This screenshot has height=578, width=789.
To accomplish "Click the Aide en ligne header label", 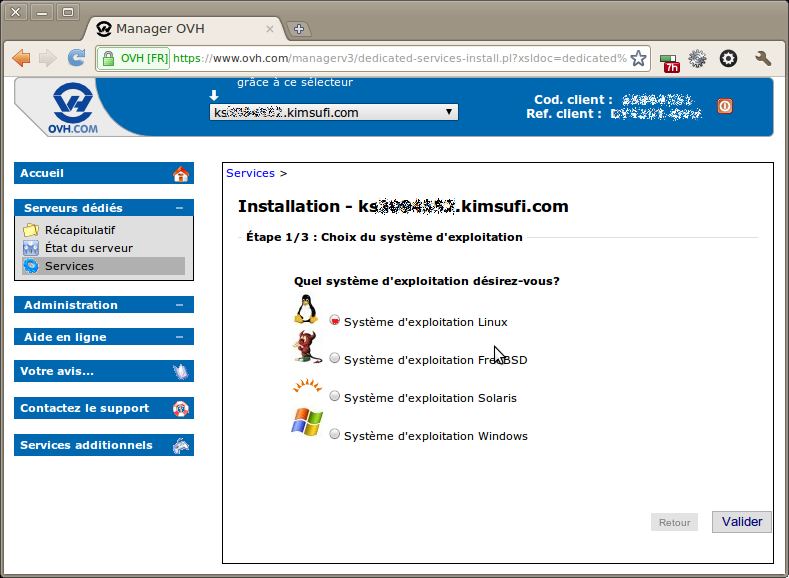I will point(65,337).
